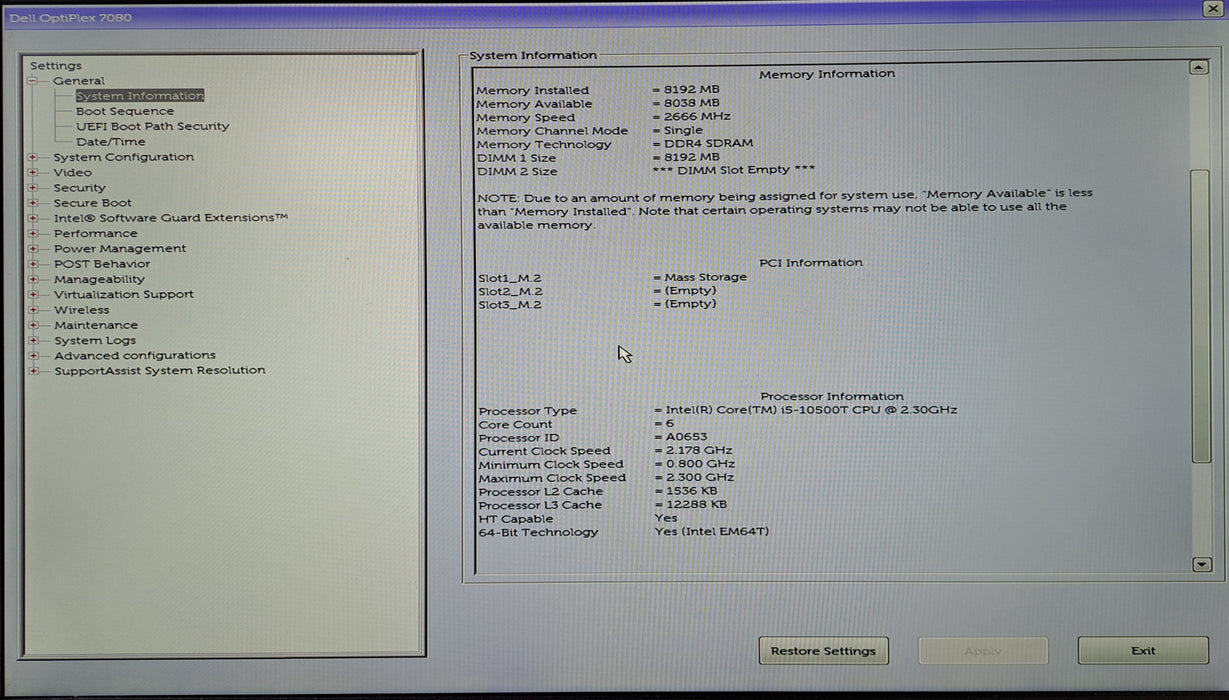This screenshot has height=700, width=1229.
Task: Click the DIMM Slot Empty text
Action: (734, 170)
